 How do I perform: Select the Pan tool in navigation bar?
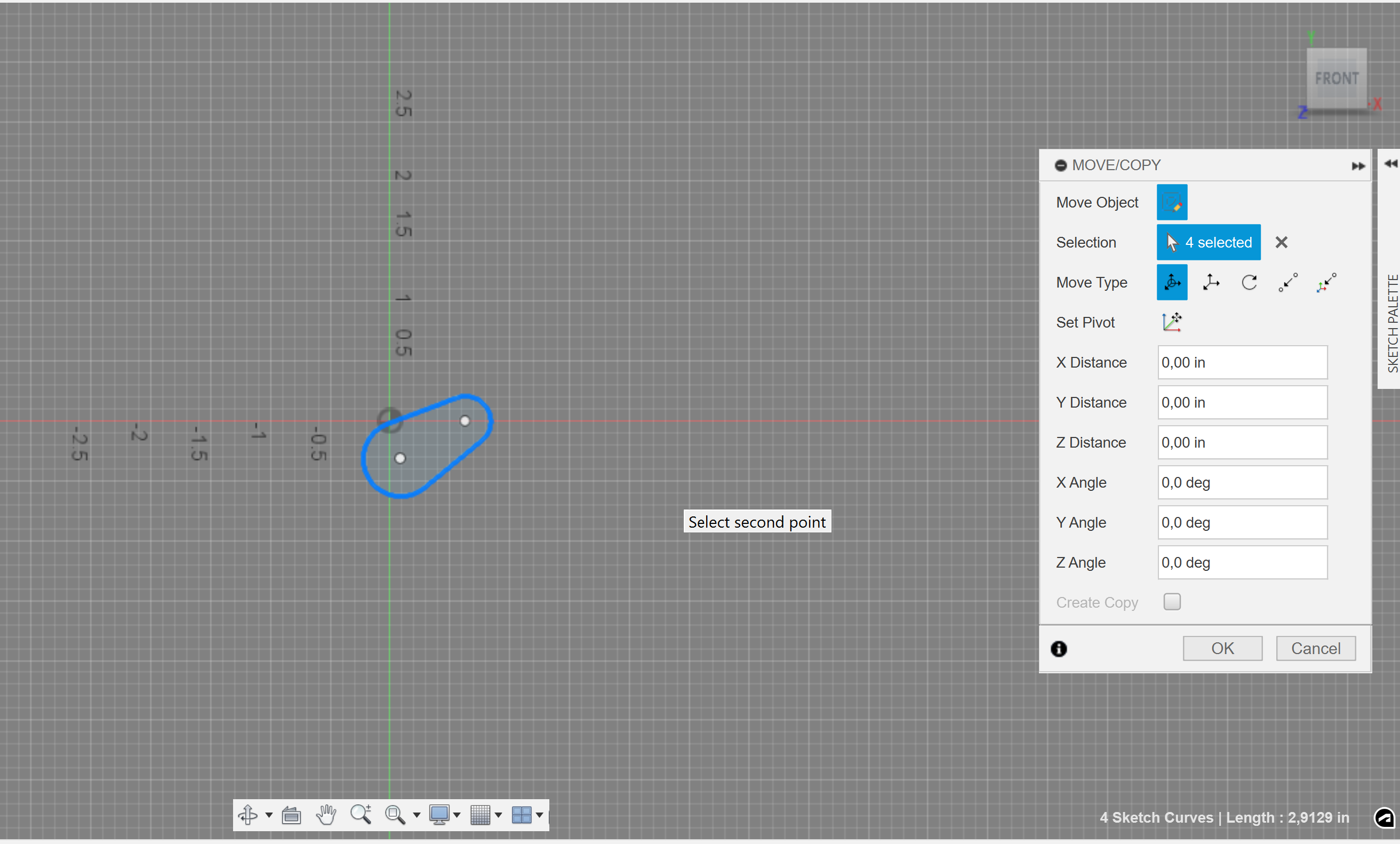(x=325, y=815)
